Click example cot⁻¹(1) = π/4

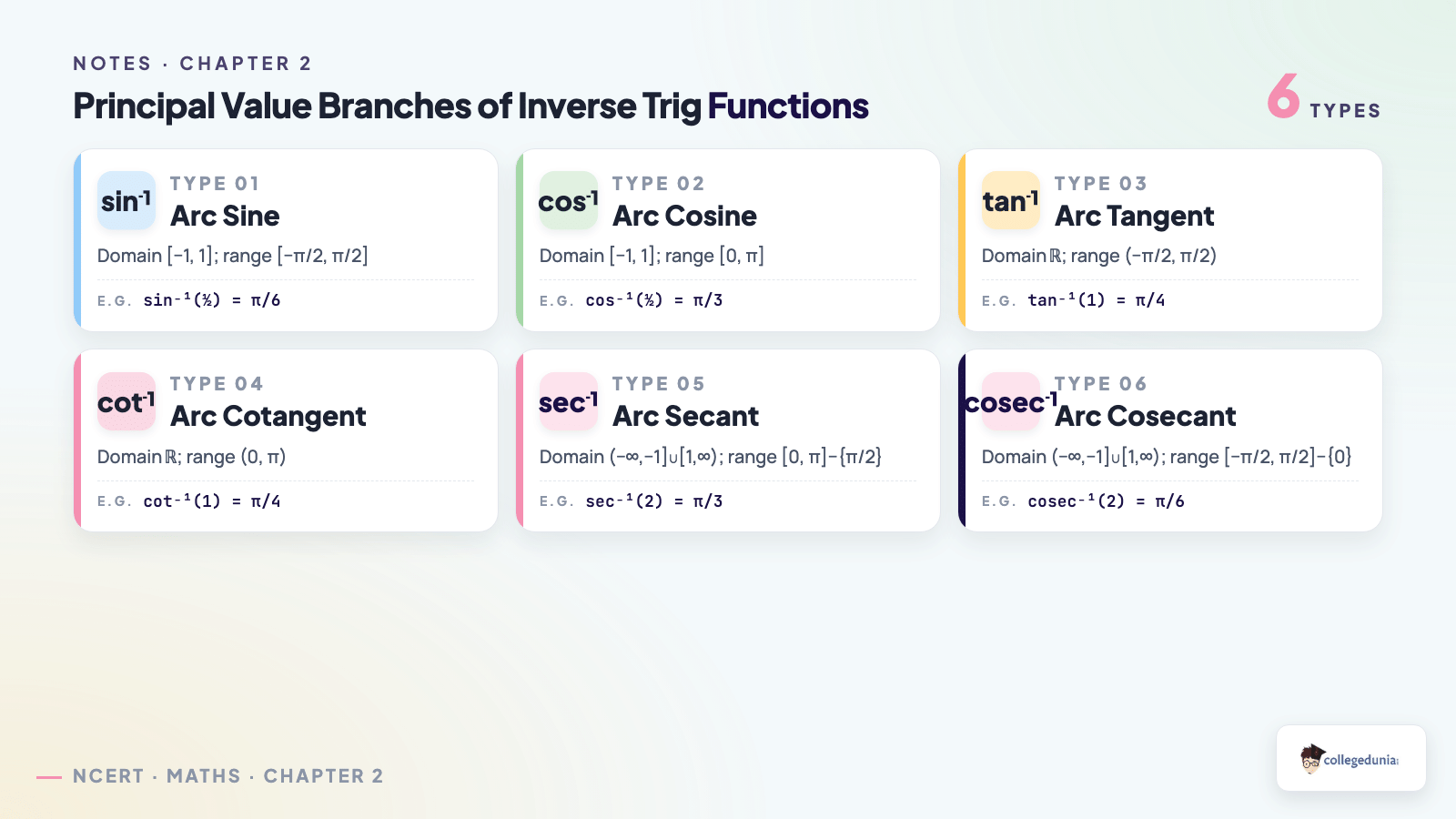(211, 501)
